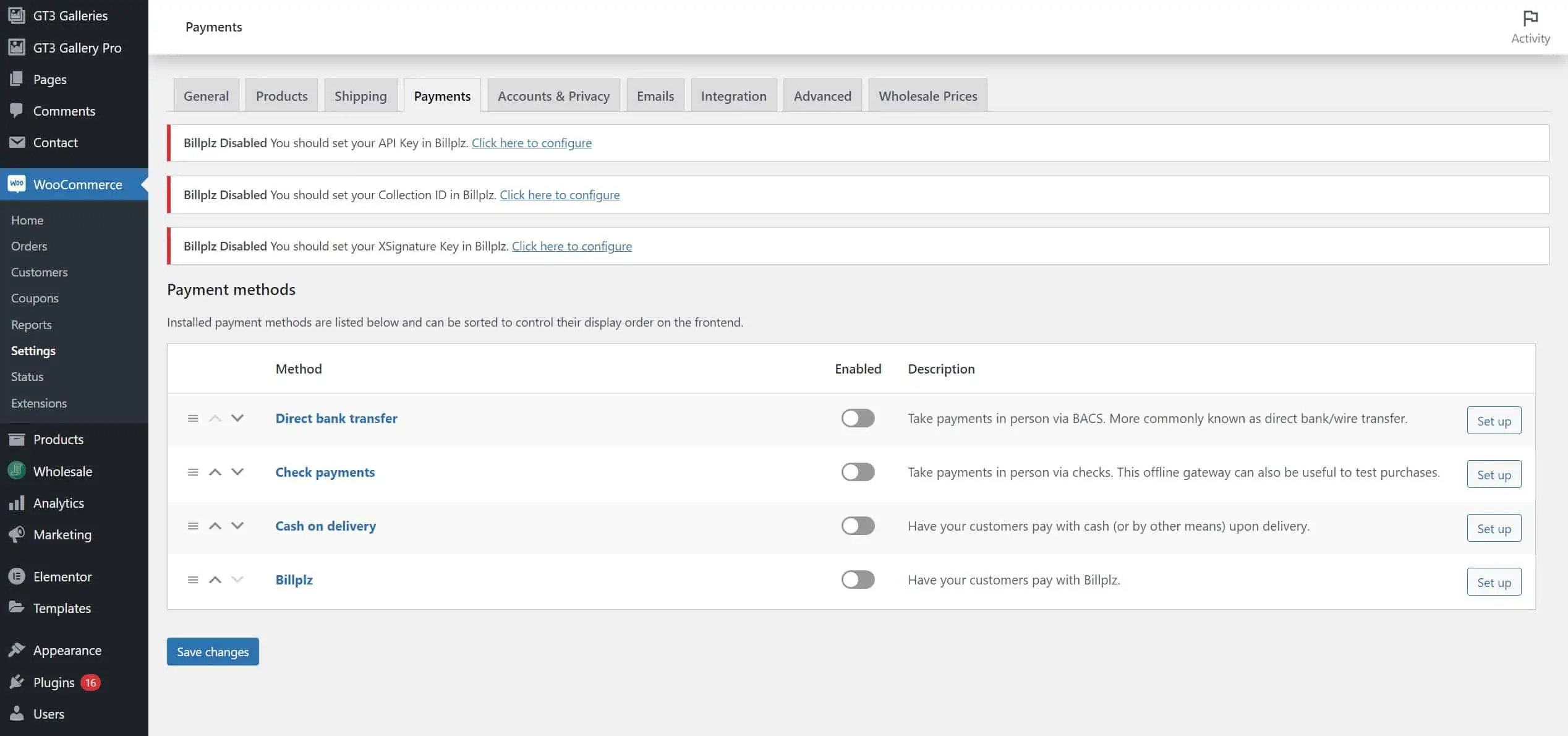Click the Plugins plug icon
Image resolution: width=1568 pixels, height=736 pixels.
[17, 682]
